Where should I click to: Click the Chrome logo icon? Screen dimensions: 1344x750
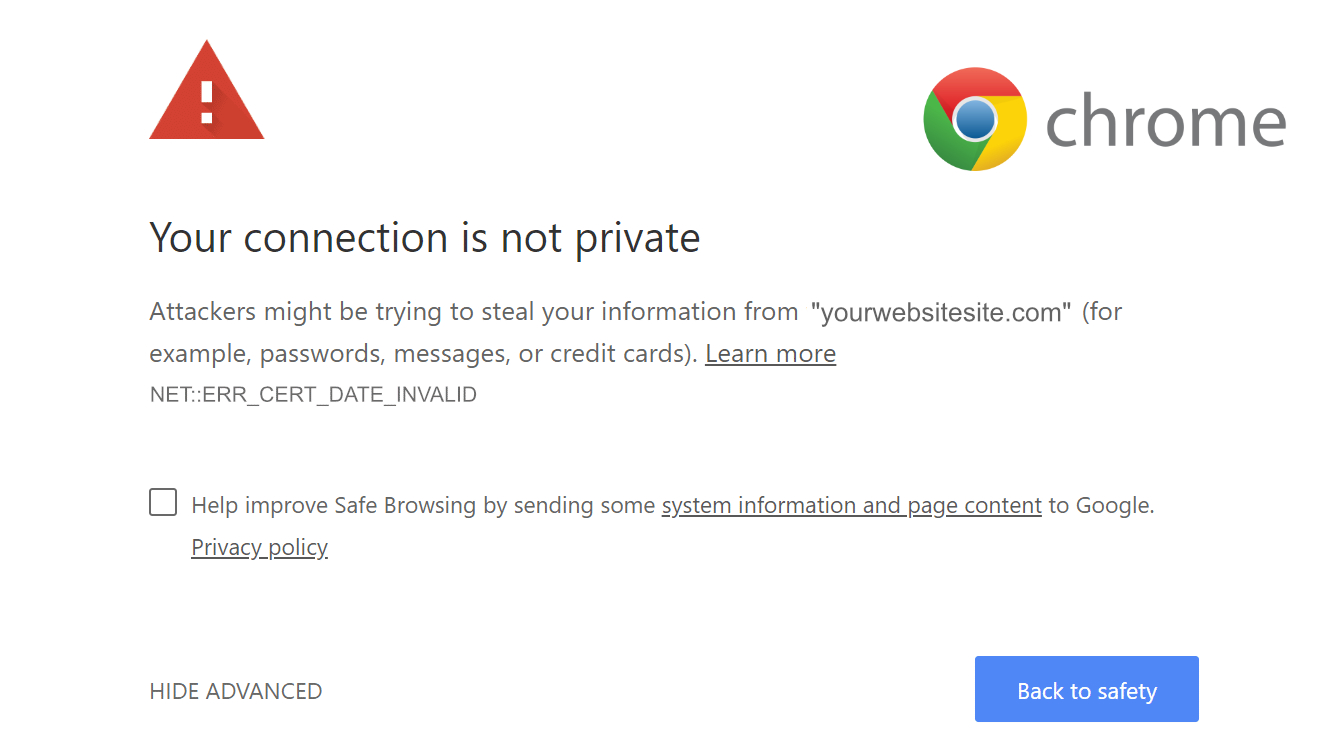pos(975,119)
